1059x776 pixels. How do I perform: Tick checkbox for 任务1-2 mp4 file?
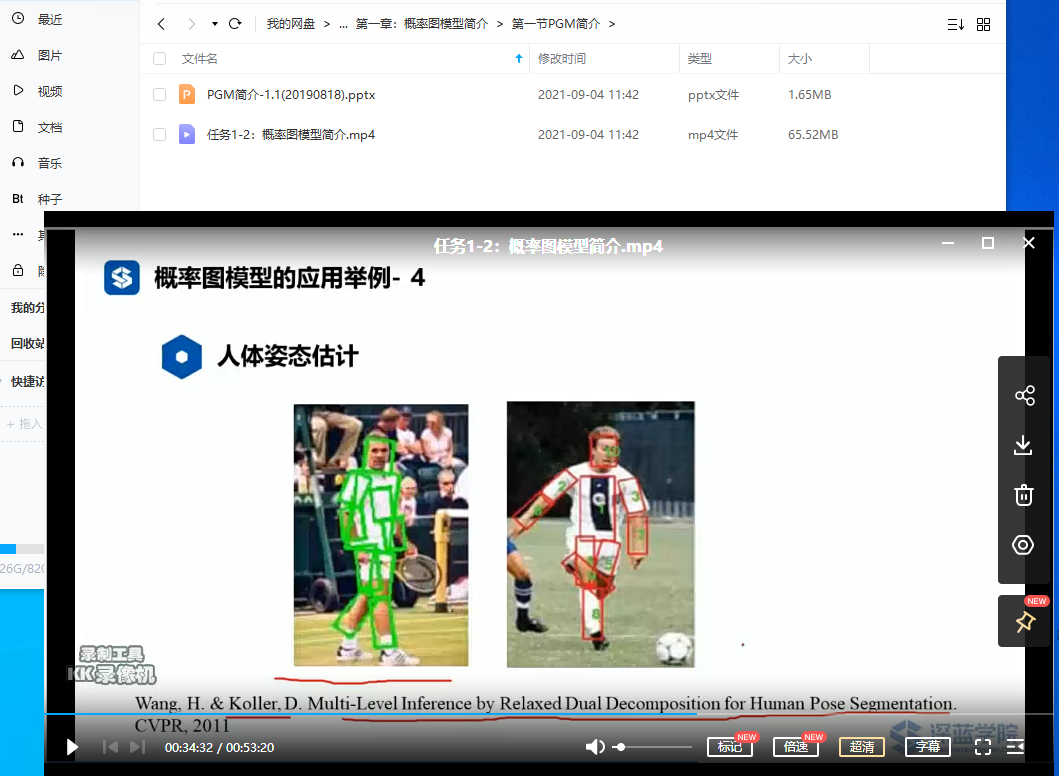coord(159,134)
